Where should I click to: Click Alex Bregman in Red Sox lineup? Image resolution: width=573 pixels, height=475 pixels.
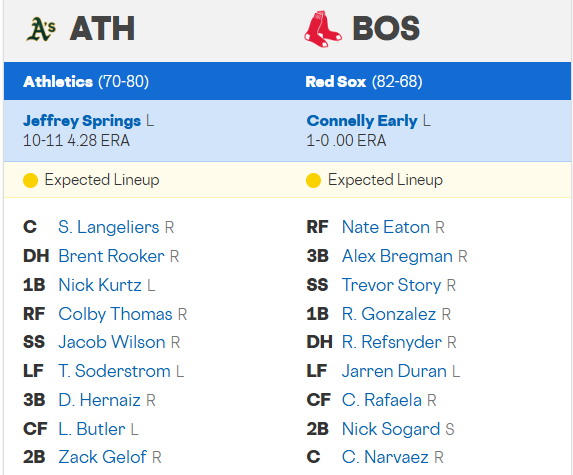click(x=398, y=256)
